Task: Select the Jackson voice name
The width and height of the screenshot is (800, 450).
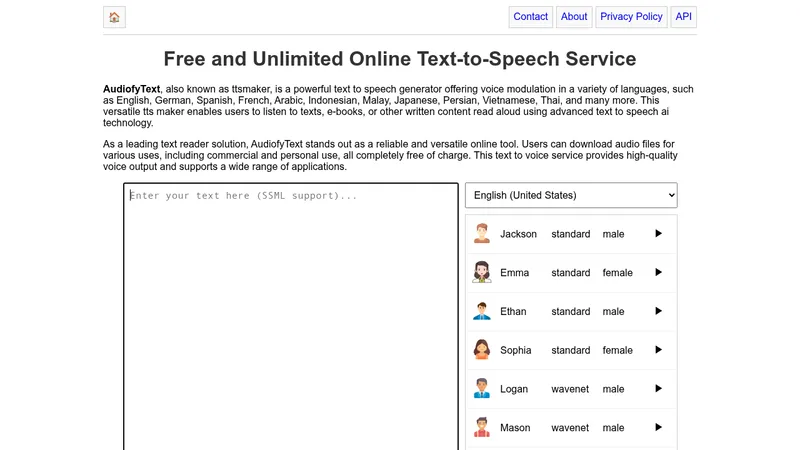Action: click(518, 234)
